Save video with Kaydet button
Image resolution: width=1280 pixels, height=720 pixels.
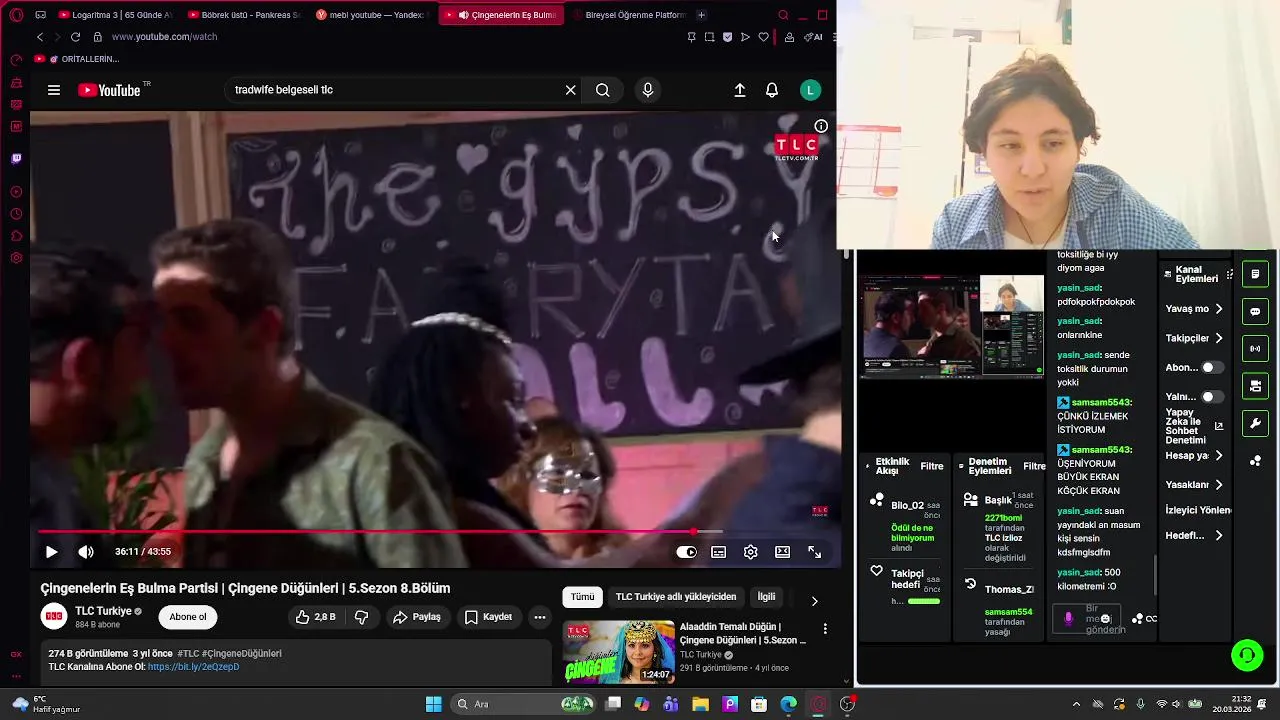[x=488, y=617]
